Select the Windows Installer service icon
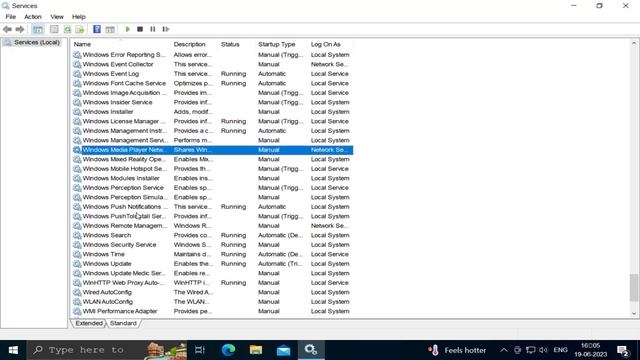Viewport: 640px width, 360px height. (77, 112)
